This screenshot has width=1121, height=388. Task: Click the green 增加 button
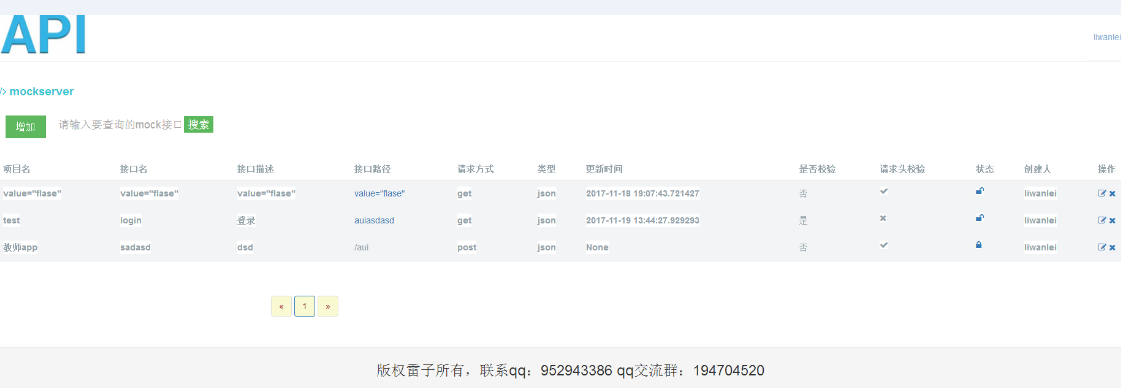click(x=26, y=126)
